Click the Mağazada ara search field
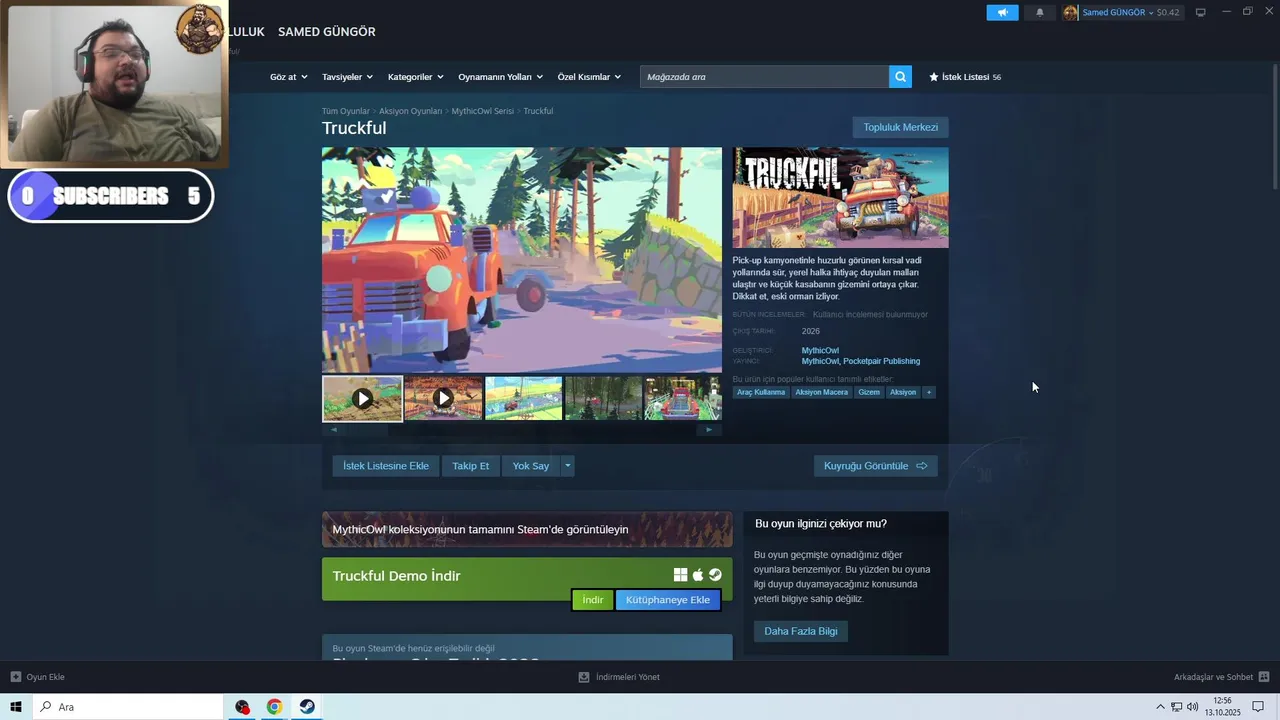Image resolution: width=1280 pixels, height=720 pixels. pos(764,77)
